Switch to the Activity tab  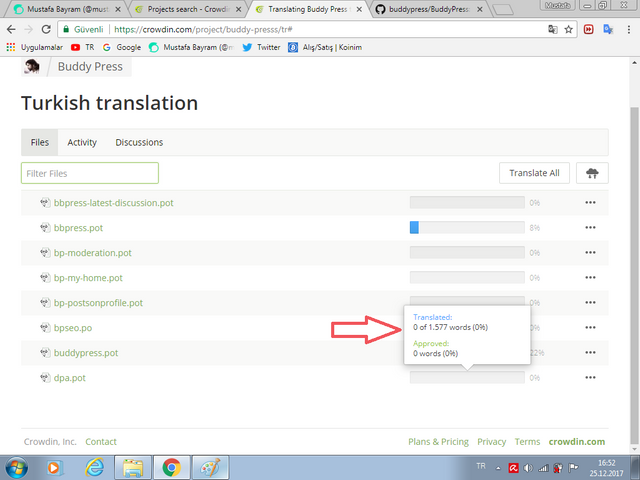[82, 142]
